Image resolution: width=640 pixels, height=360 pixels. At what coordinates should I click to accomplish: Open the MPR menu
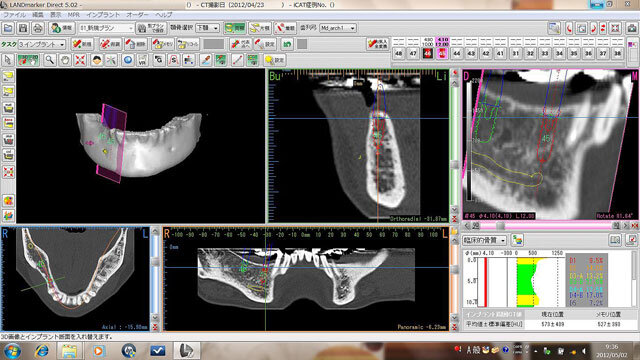click(73, 15)
